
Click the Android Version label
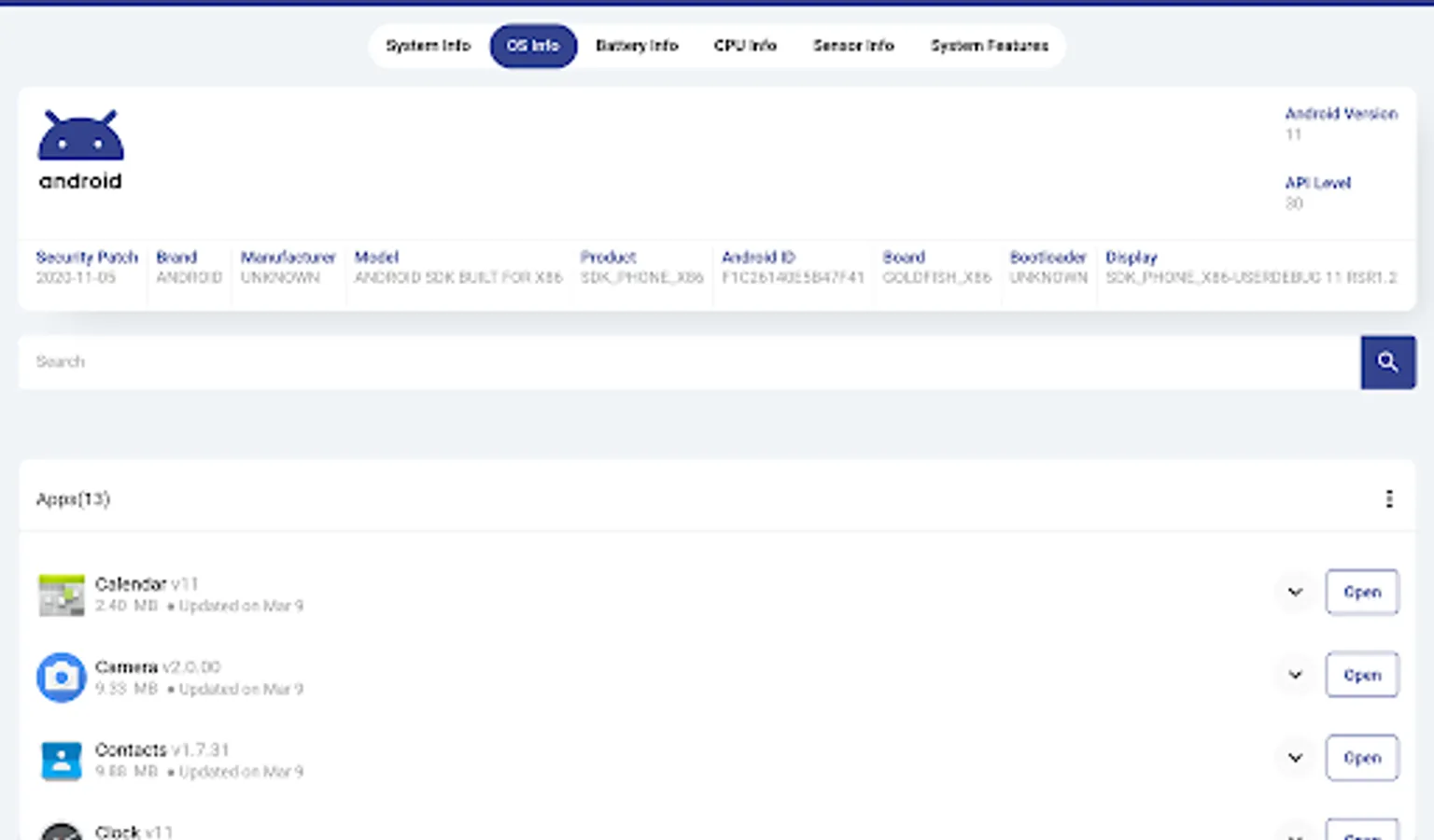pyautogui.click(x=1341, y=113)
